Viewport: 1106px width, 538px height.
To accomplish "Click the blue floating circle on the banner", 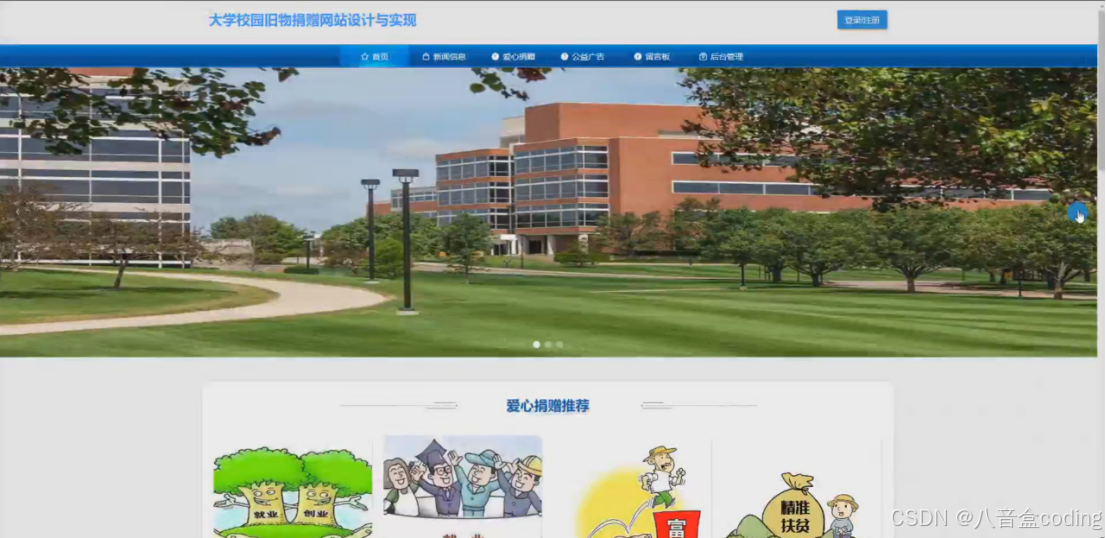I will click(x=1077, y=213).
